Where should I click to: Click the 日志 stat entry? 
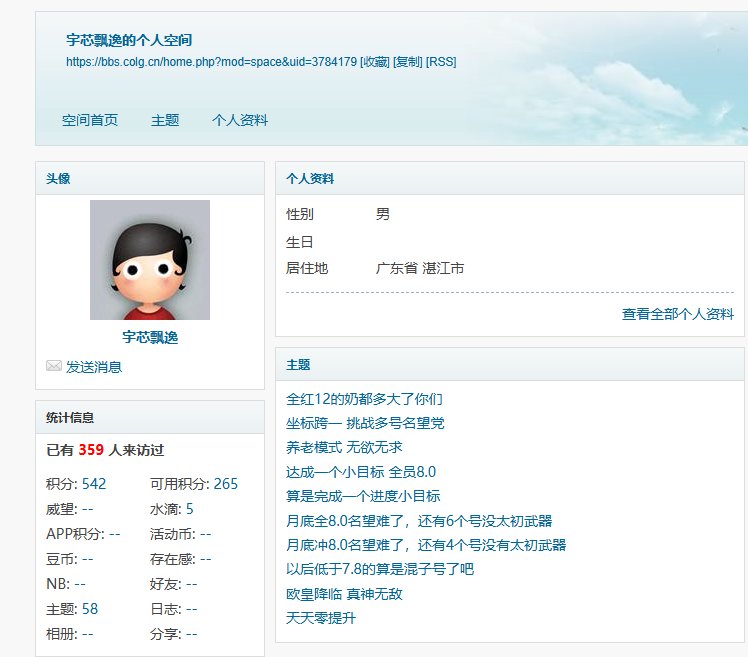click(x=174, y=609)
